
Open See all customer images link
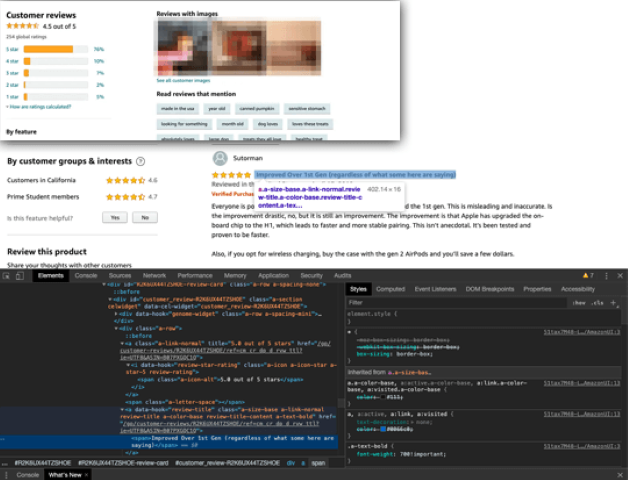point(184,79)
